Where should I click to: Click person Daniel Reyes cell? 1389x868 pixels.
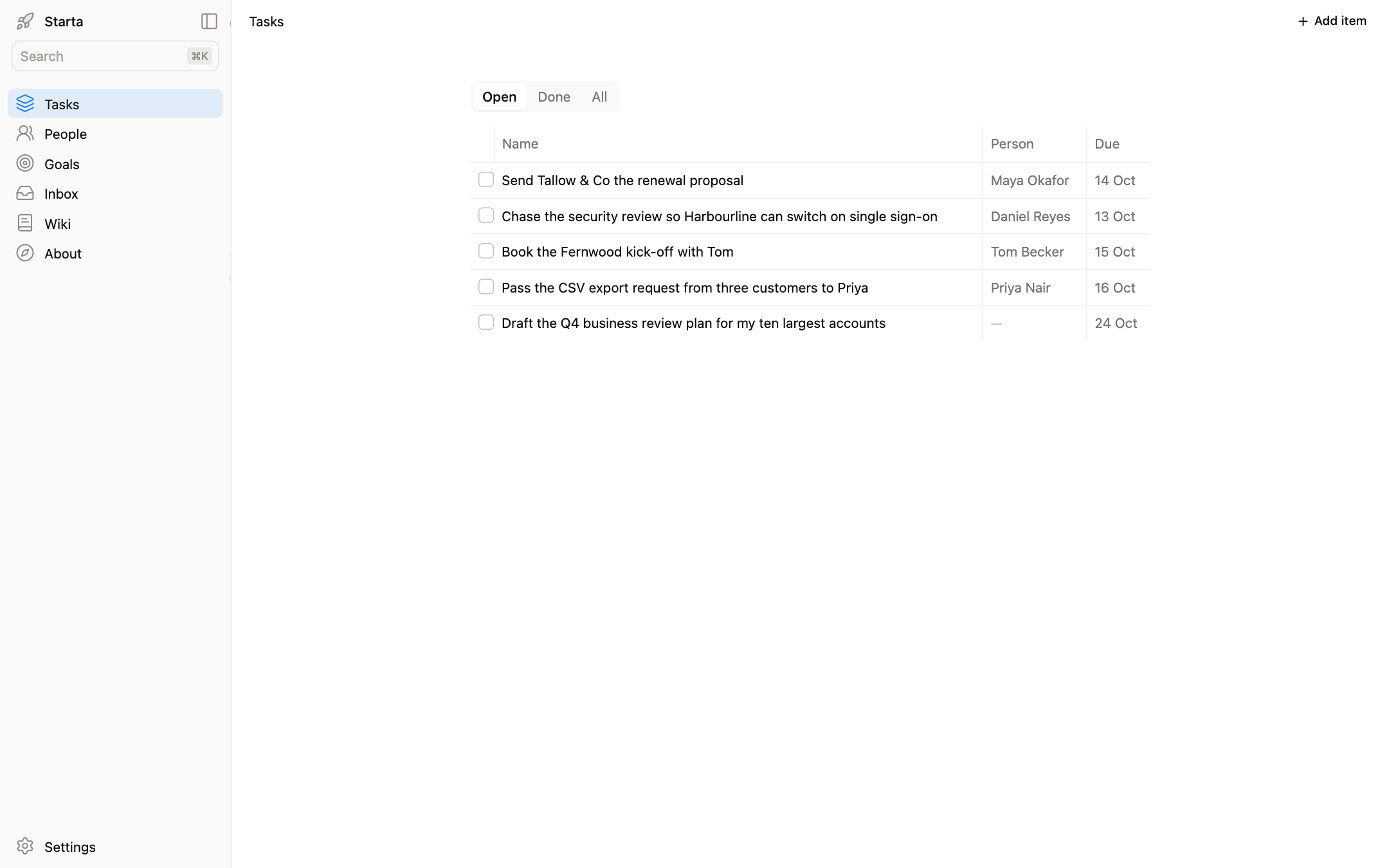[x=1030, y=216]
